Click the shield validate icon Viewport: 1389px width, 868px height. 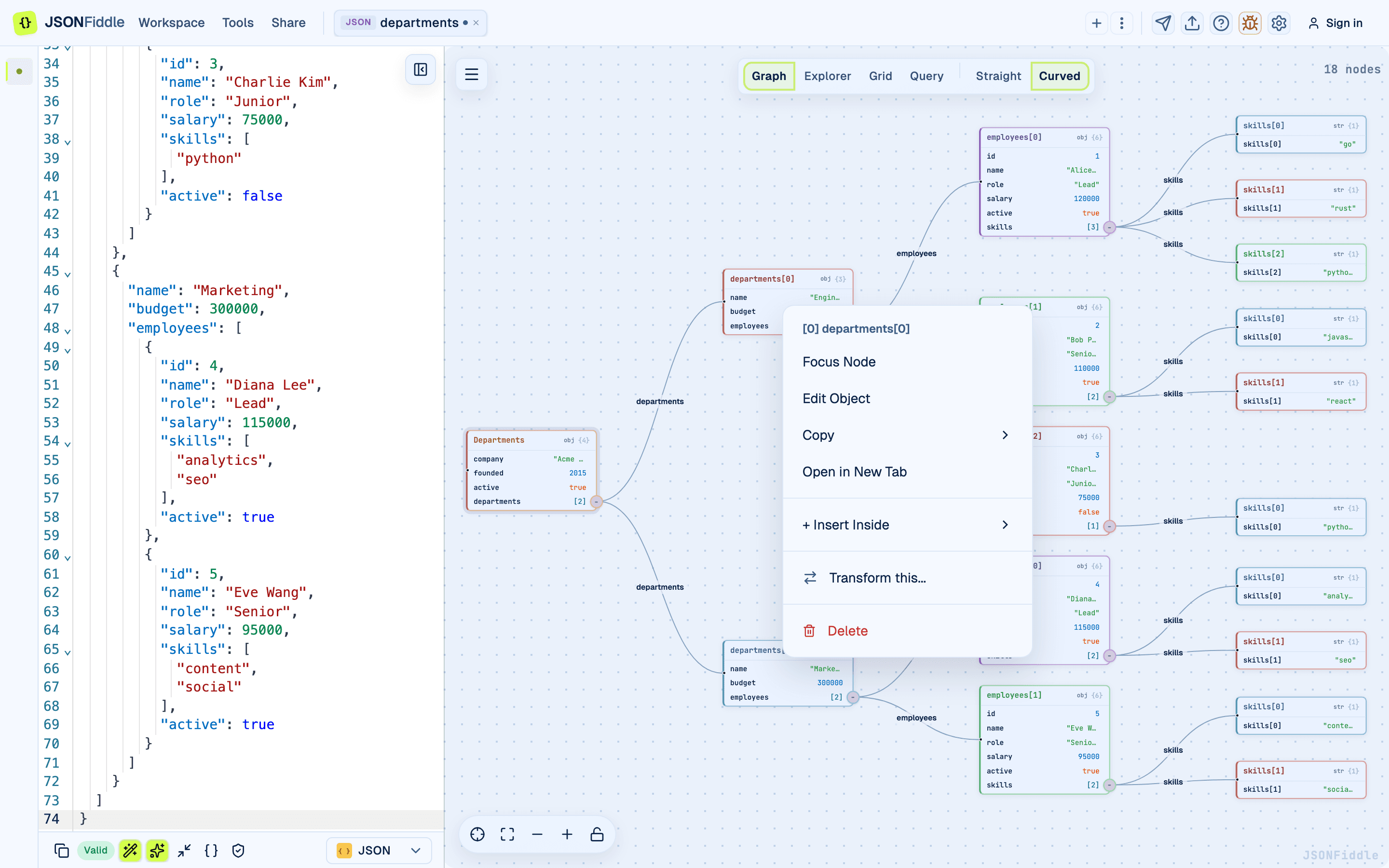click(x=238, y=850)
